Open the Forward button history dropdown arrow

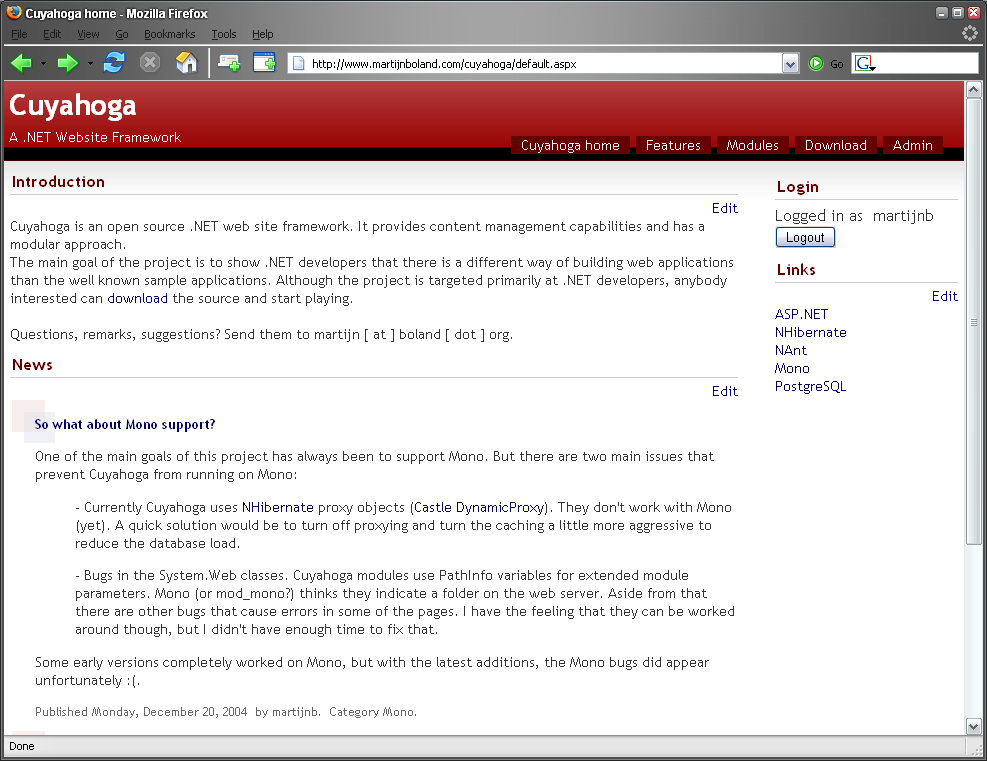point(90,64)
